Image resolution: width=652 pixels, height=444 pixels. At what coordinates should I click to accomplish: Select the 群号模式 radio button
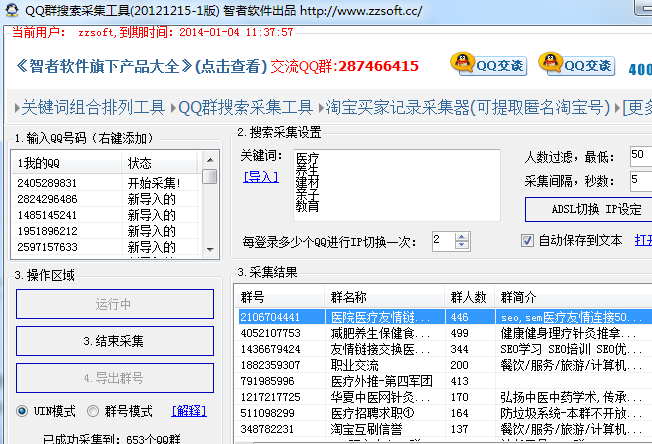point(94,411)
